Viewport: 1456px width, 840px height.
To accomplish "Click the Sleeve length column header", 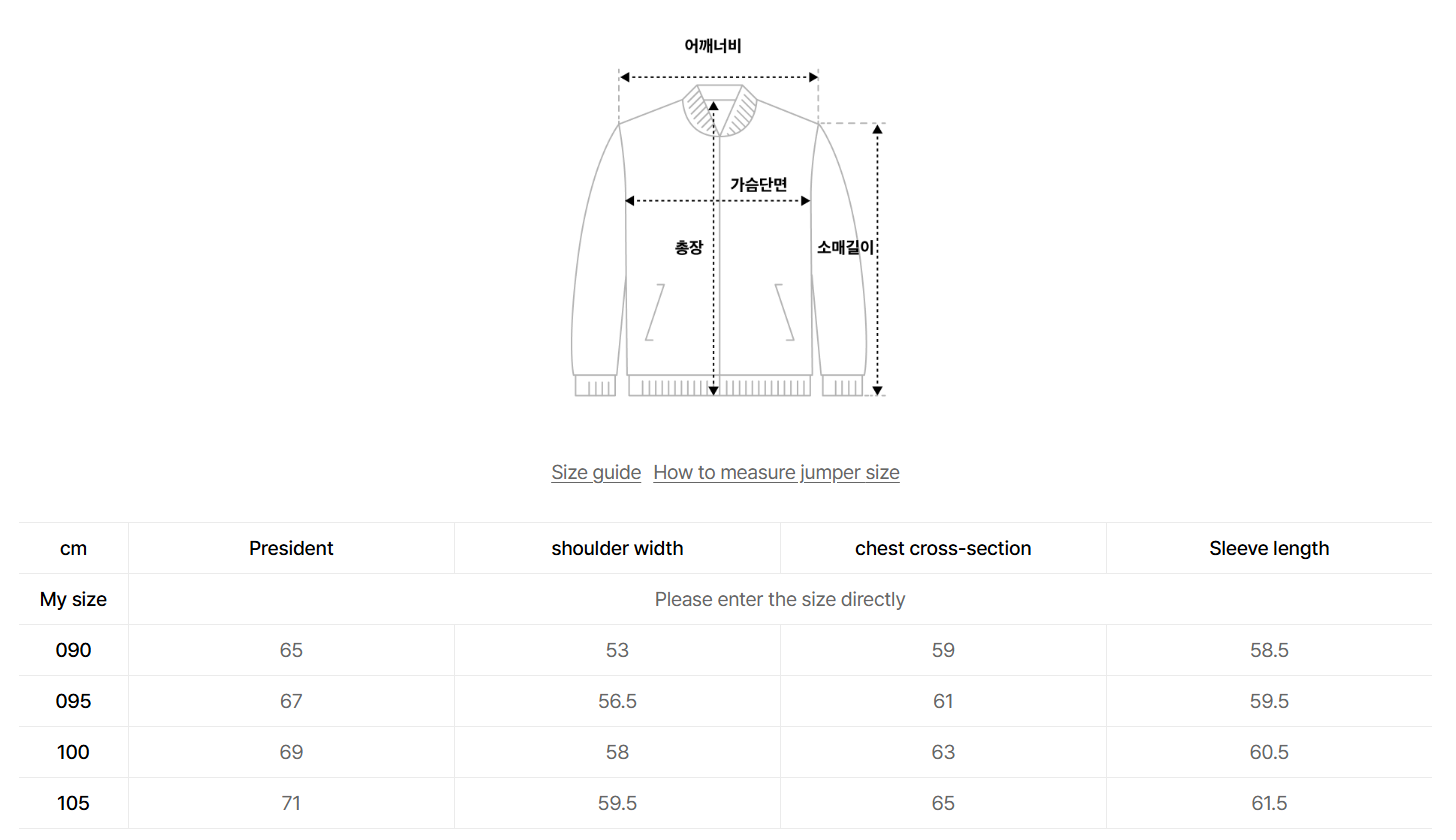I will (x=1269, y=549).
